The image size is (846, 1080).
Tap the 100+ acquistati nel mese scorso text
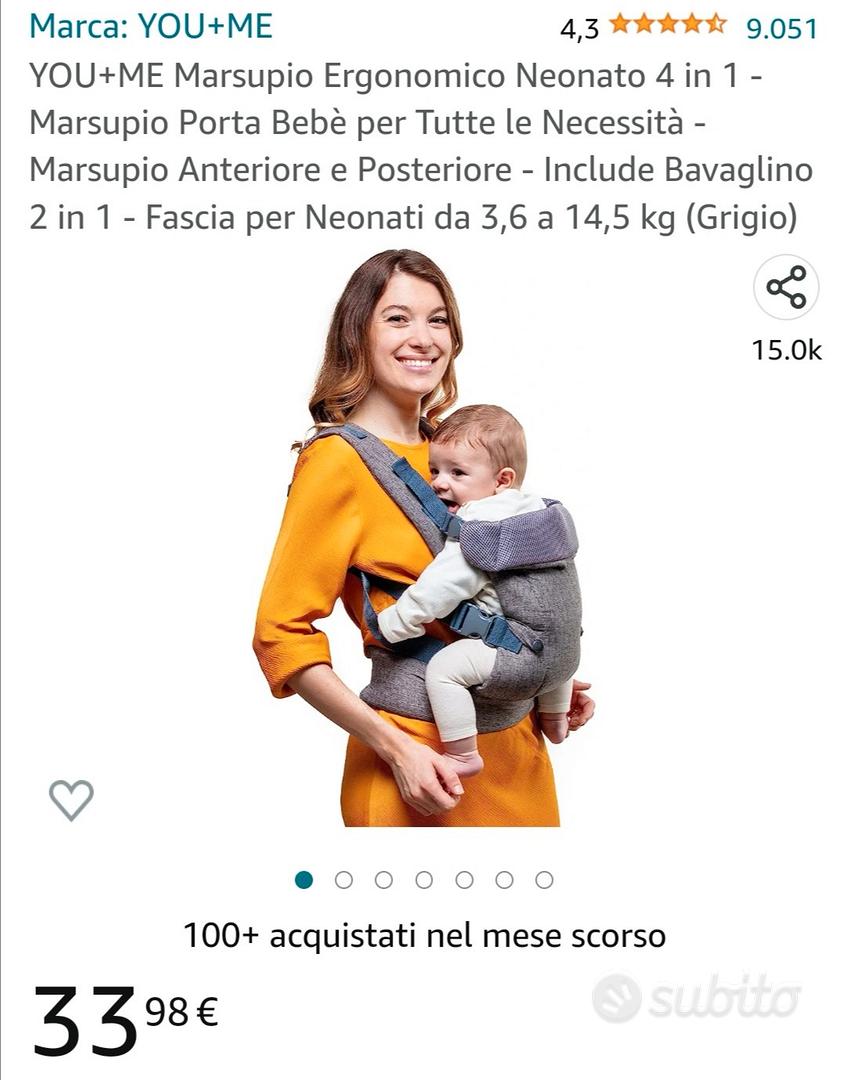[424, 936]
